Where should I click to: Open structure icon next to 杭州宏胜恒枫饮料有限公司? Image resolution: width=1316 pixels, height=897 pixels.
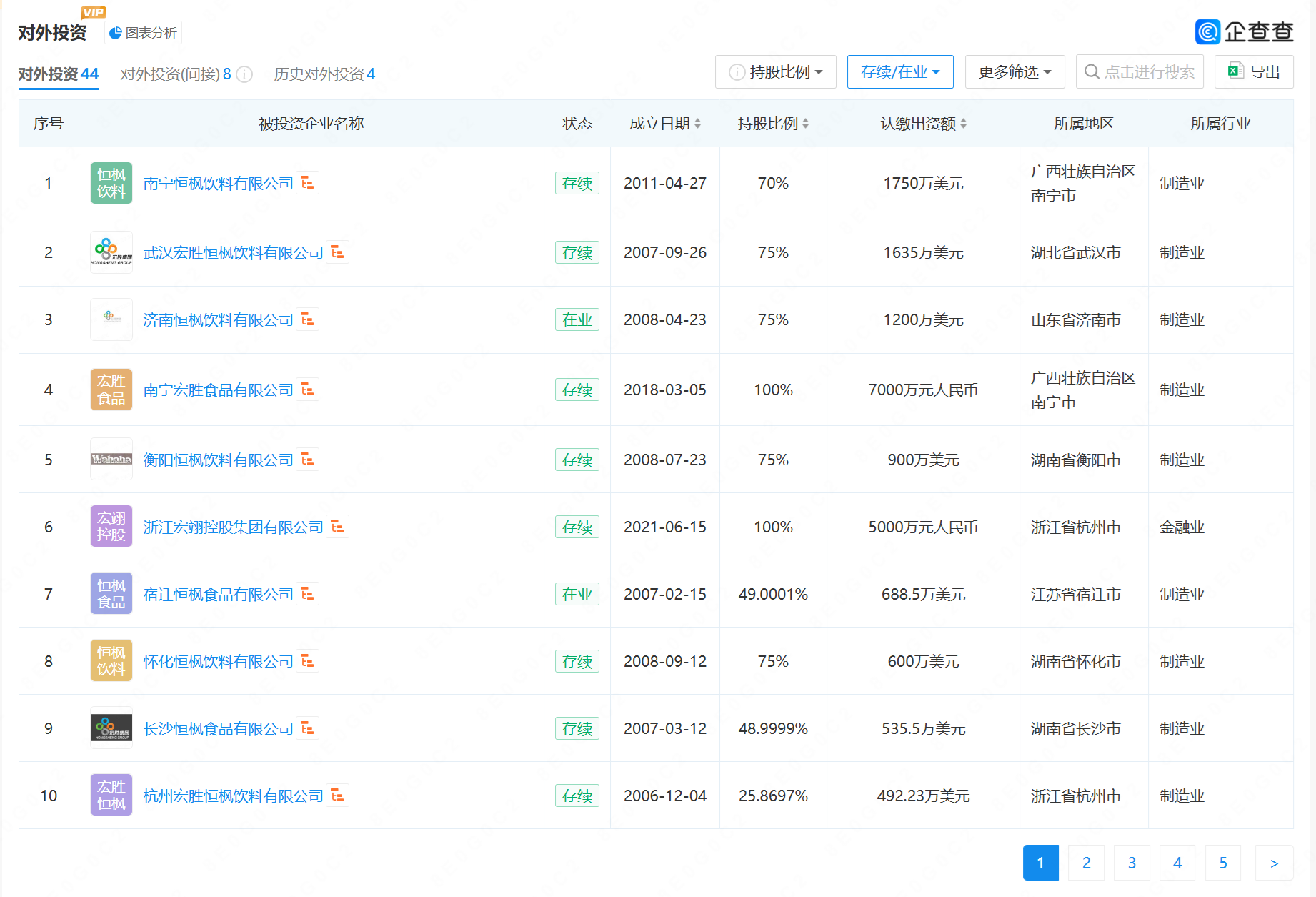[x=338, y=796]
